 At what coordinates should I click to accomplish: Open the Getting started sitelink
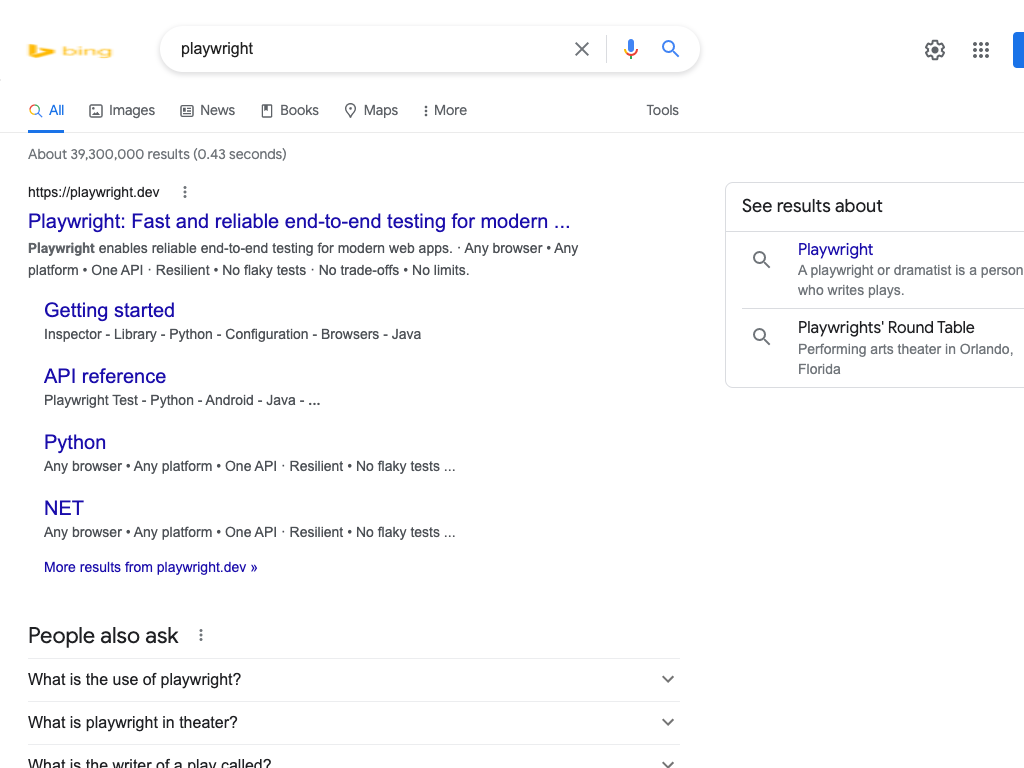(109, 310)
